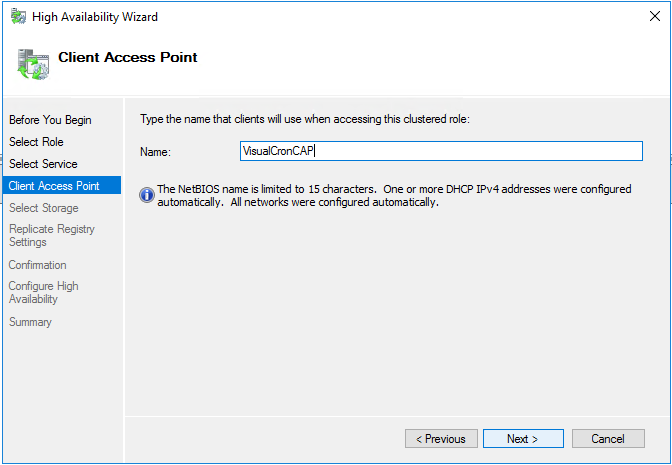Click the blue information icon beside the NetBIOS note
This screenshot has height=465, width=672.
pos(147,195)
